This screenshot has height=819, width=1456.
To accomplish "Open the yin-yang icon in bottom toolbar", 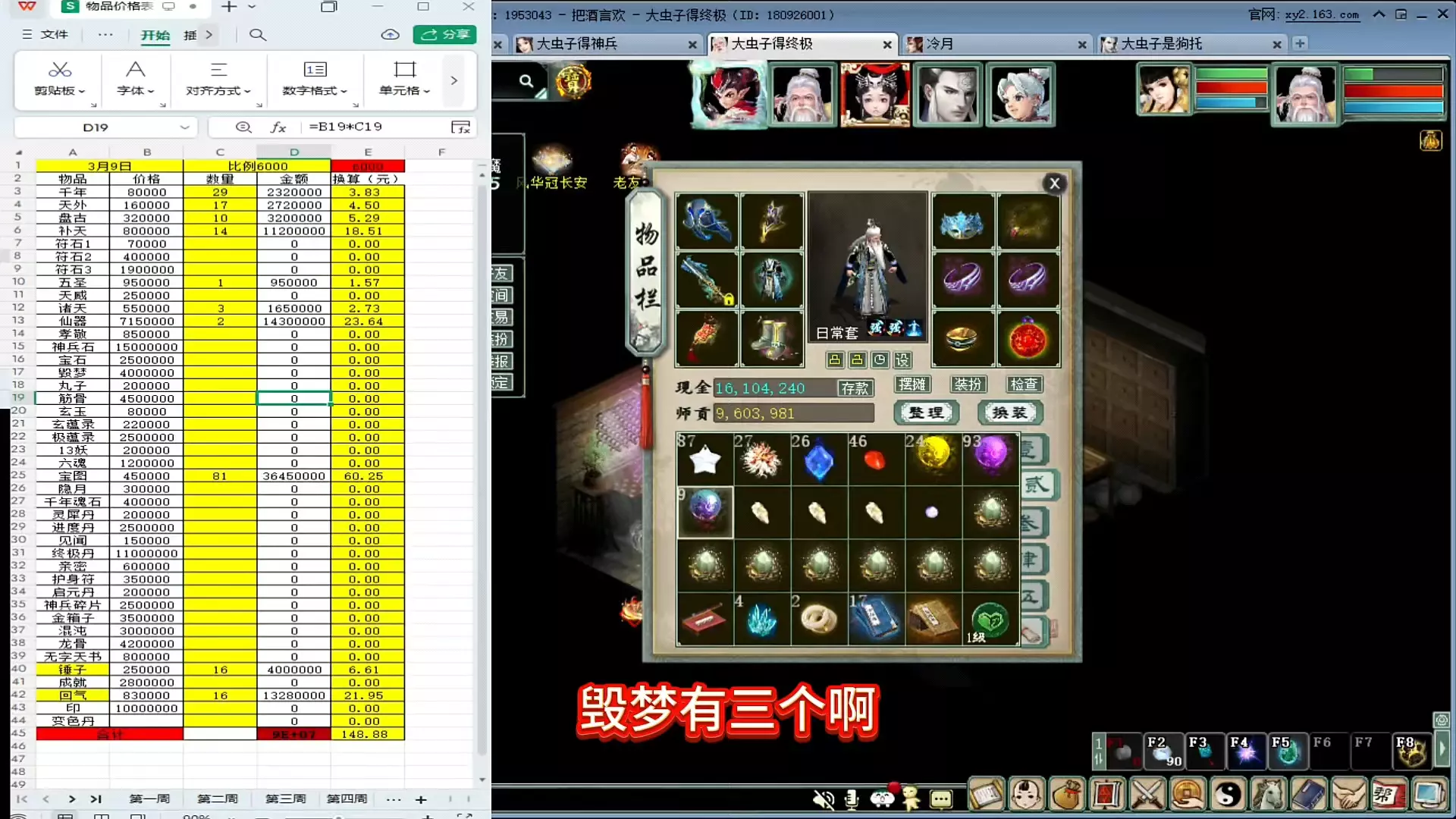I will 1228,795.
